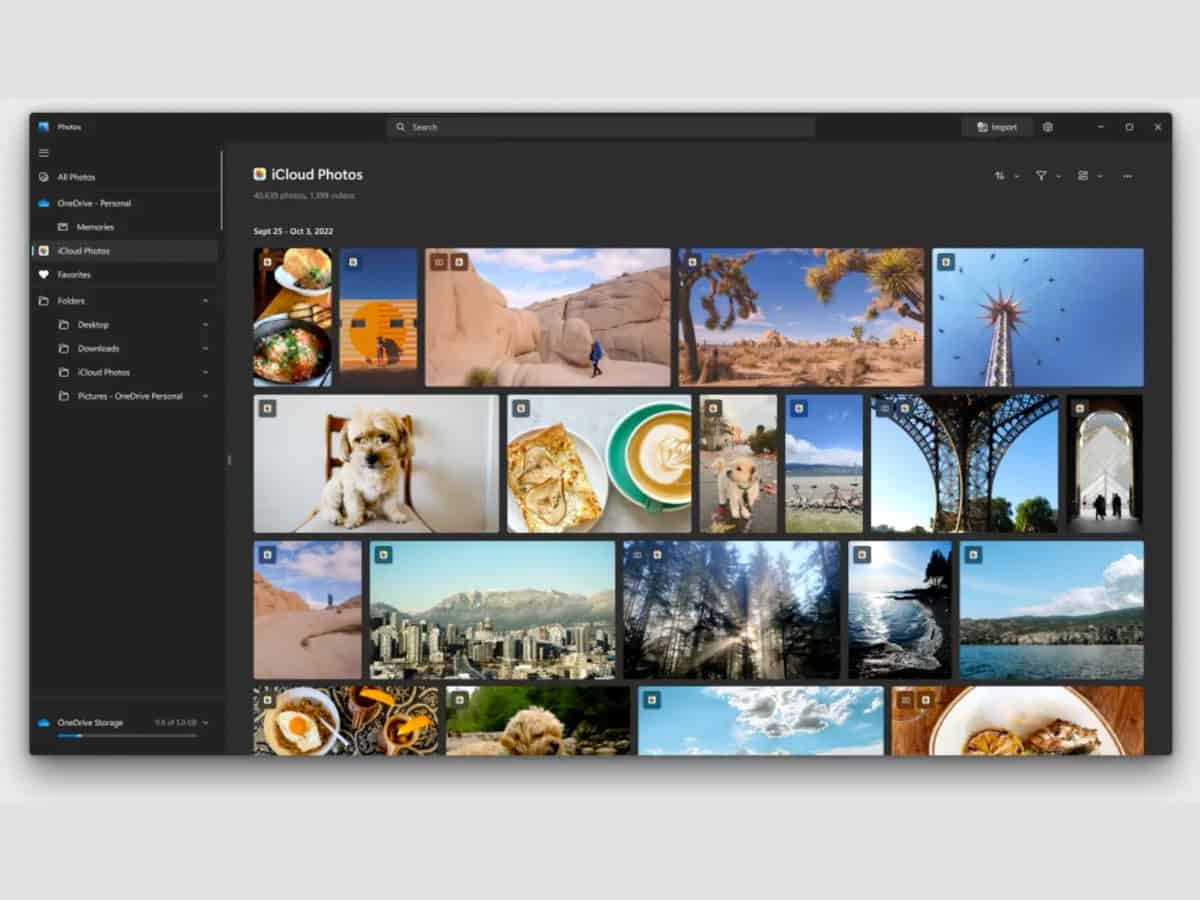Open Memories under OneDrive

tap(95, 227)
